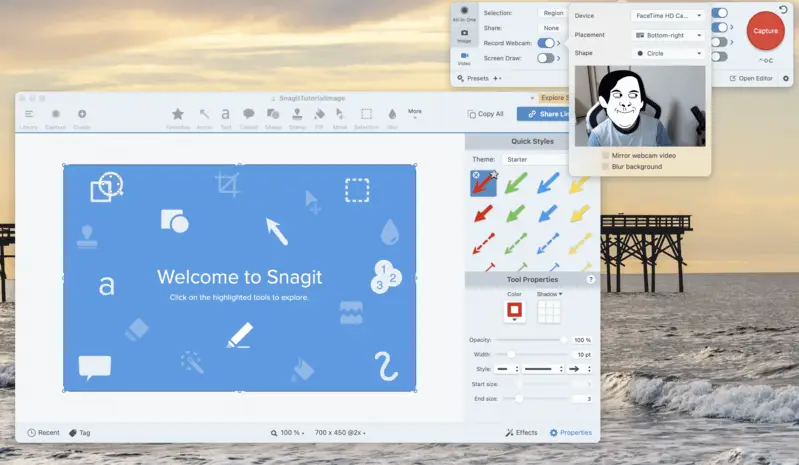Open the Selection dropdown showing Region
The image size is (799, 465).
(553, 13)
